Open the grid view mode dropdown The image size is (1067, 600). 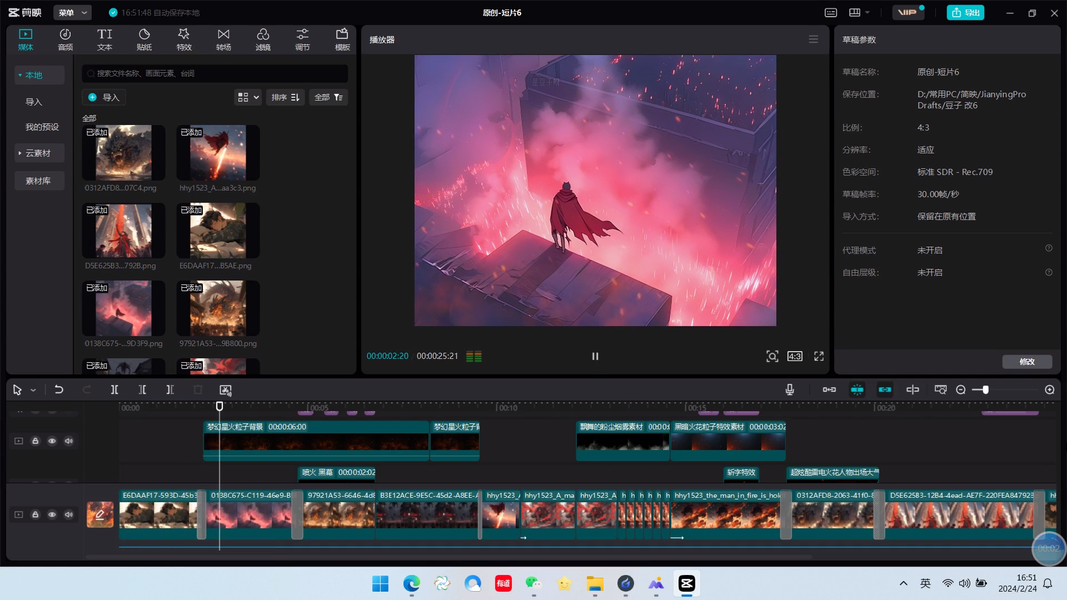tap(248, 97)
